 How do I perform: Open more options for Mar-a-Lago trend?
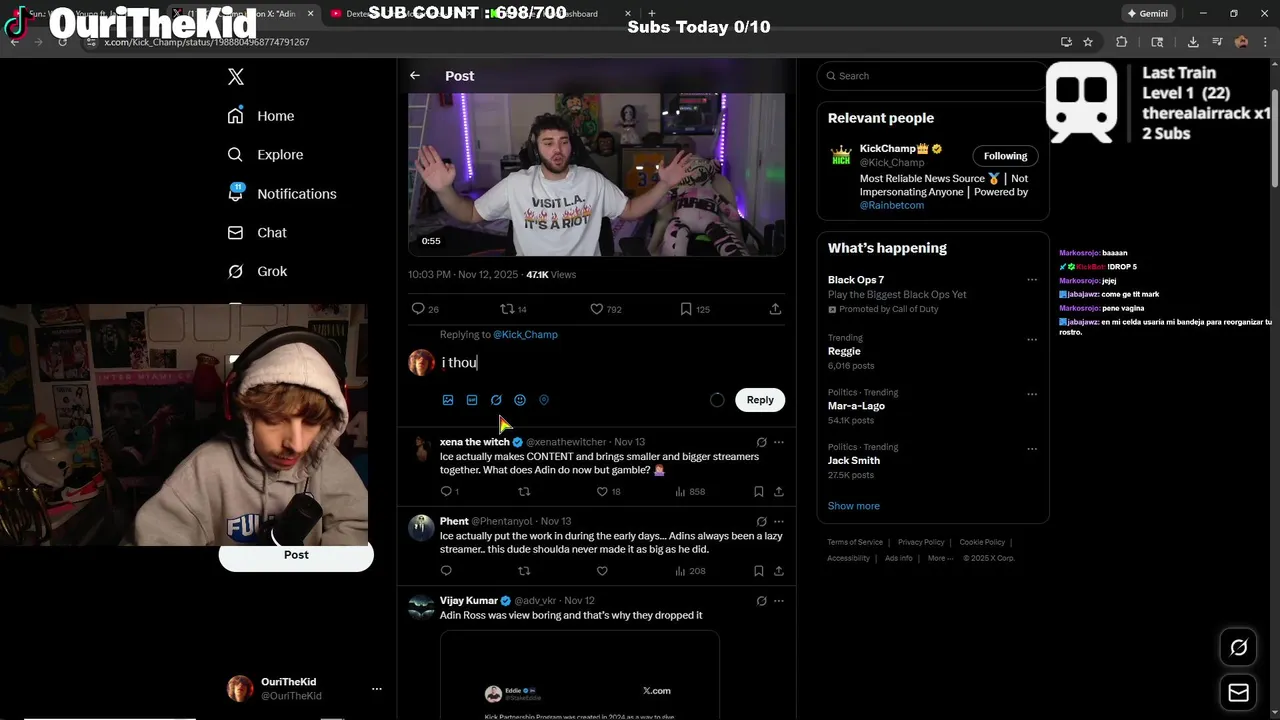click(x=1032, y=394)
